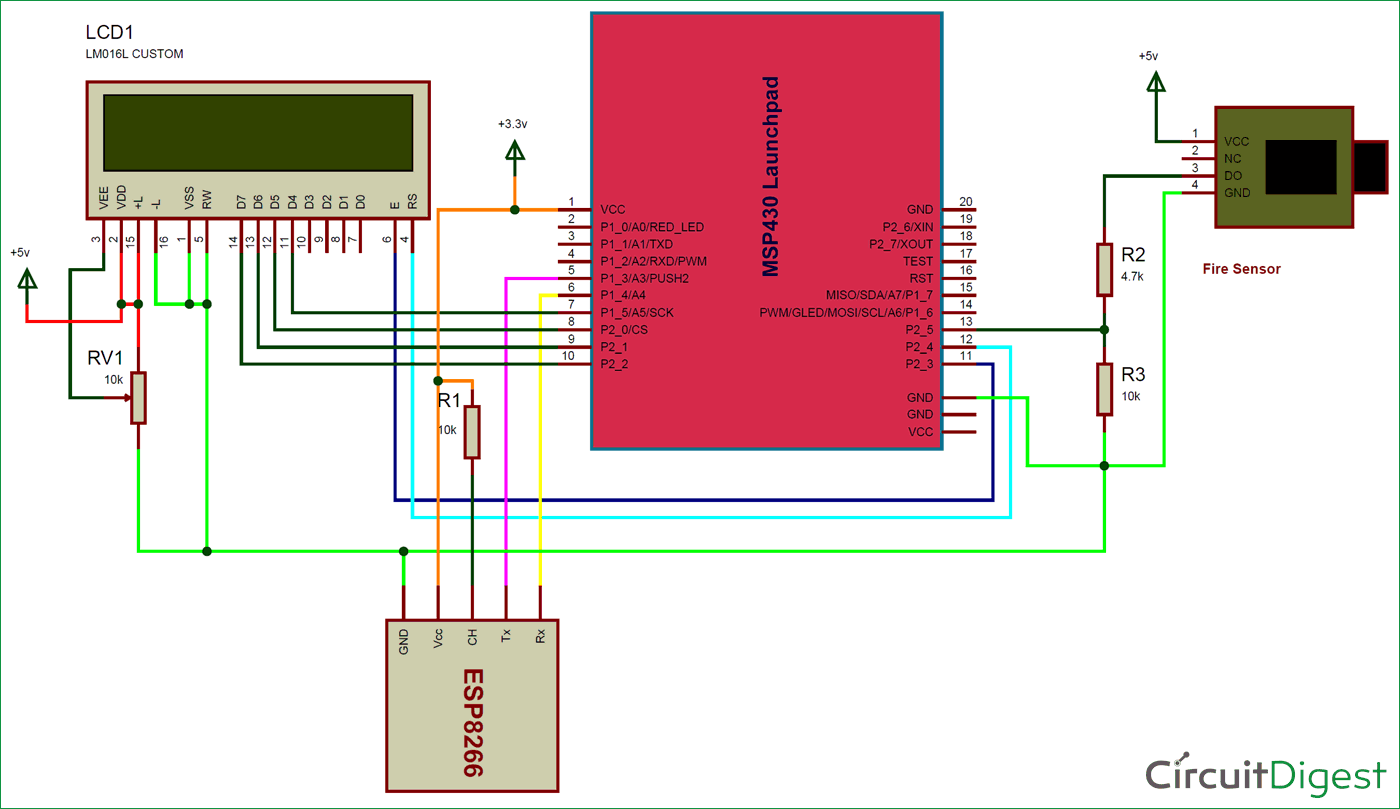1400x809 pixels.
Task: Click the black sensor window on Fire Sensor
Action: pyautogui.click(x=1301, y=167)
